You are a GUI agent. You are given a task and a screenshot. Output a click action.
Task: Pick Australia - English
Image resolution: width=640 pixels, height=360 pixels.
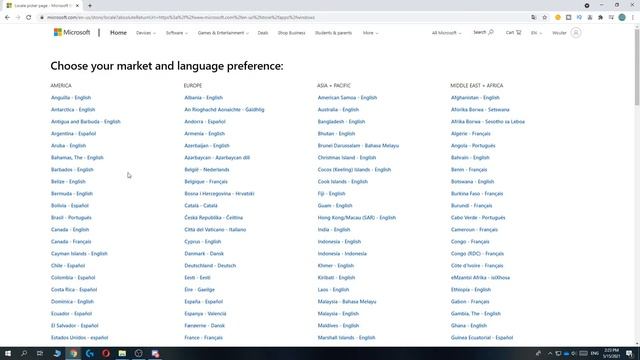coord(338,109)
